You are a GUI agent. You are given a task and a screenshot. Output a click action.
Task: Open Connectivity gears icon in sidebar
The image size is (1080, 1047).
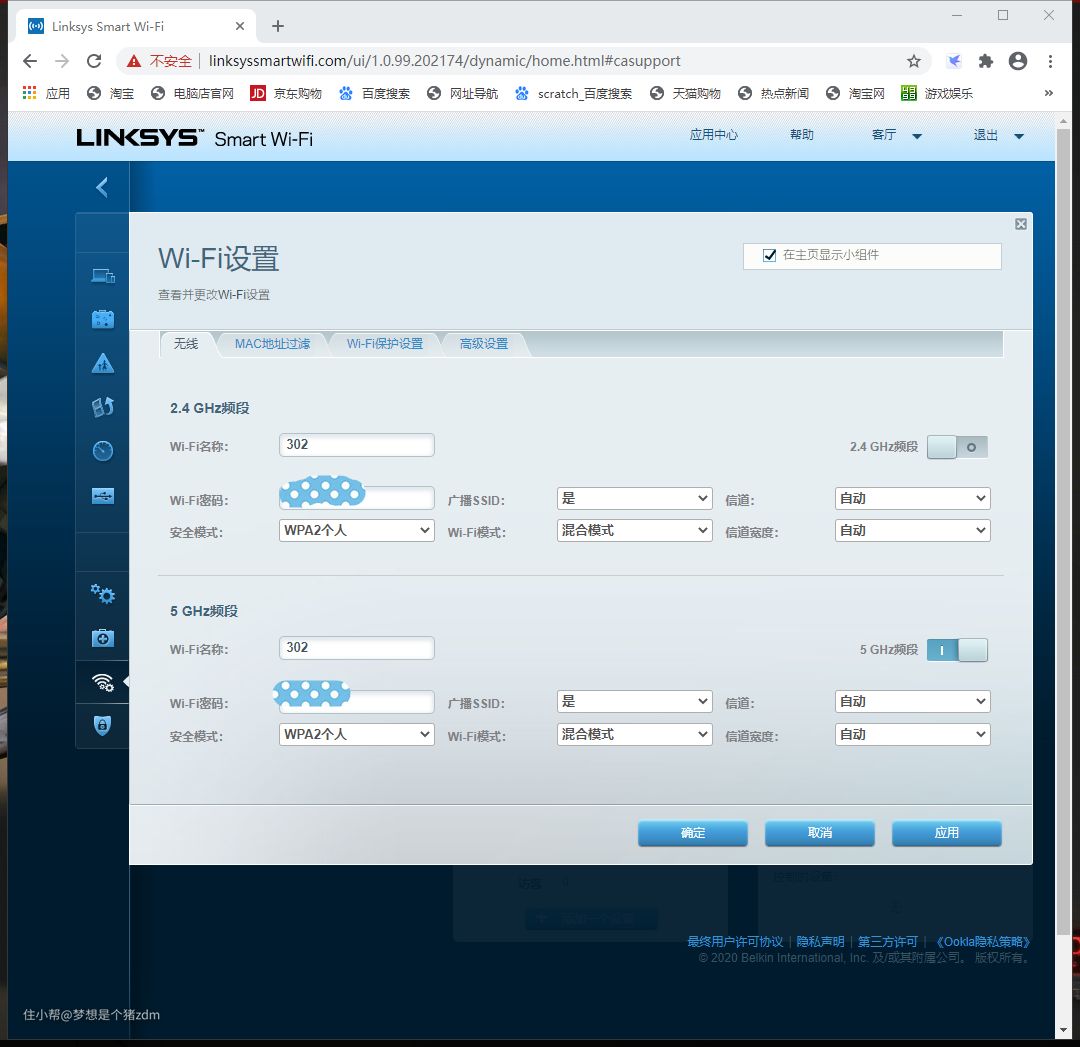[103, 594]
